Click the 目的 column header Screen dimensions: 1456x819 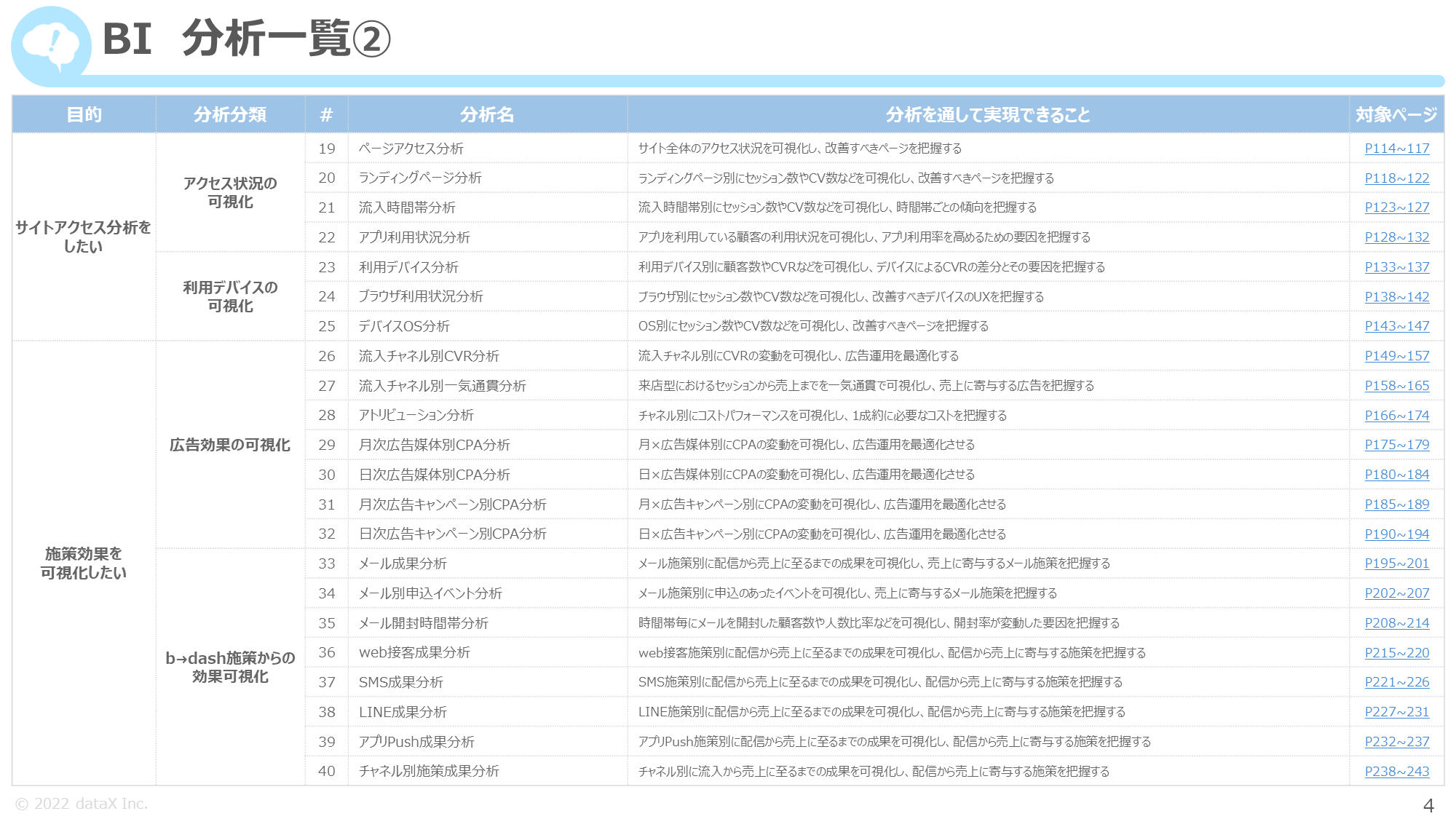(84, 114)
